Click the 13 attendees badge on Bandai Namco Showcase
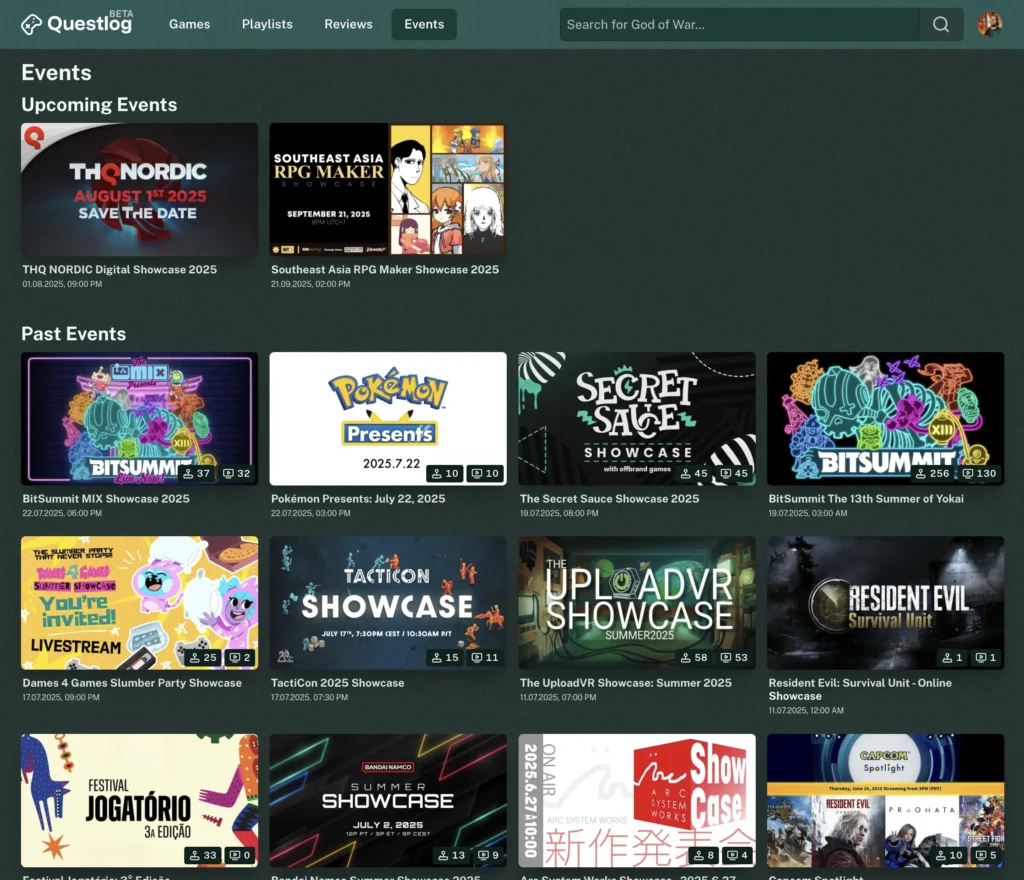Image resolution: width=1024 pixels, height=880 pixels. pyautogui.click(x=451, y=855)
